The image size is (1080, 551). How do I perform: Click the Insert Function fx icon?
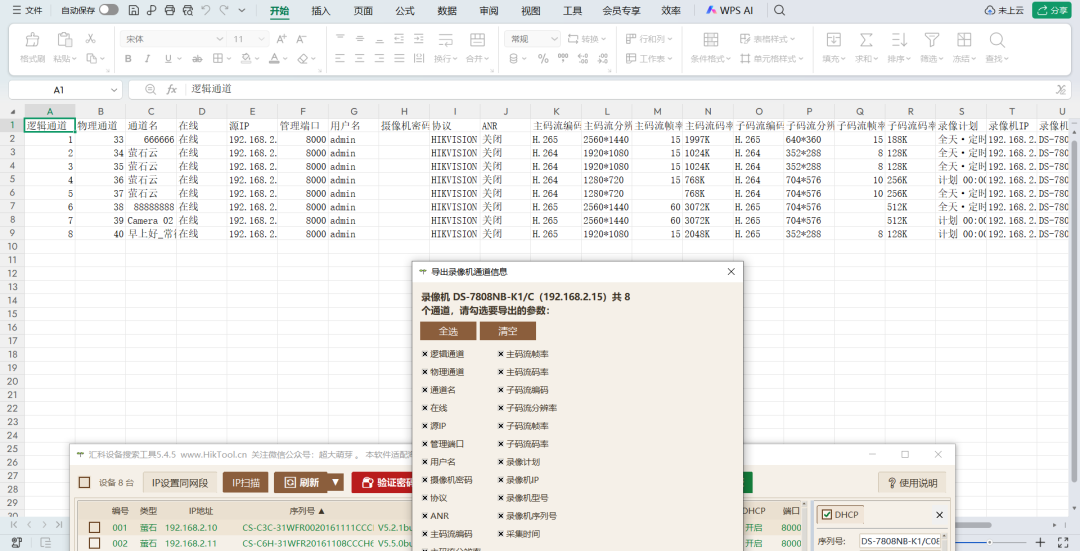point(172,89)
